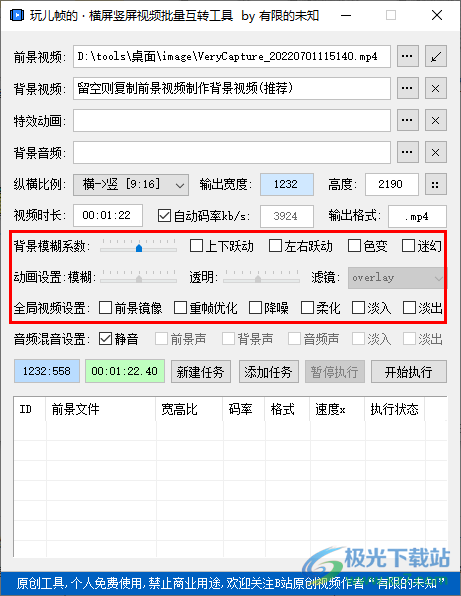Close the application window
The height and width of the screenshot is (596, 461).
[x=437, y=16]
